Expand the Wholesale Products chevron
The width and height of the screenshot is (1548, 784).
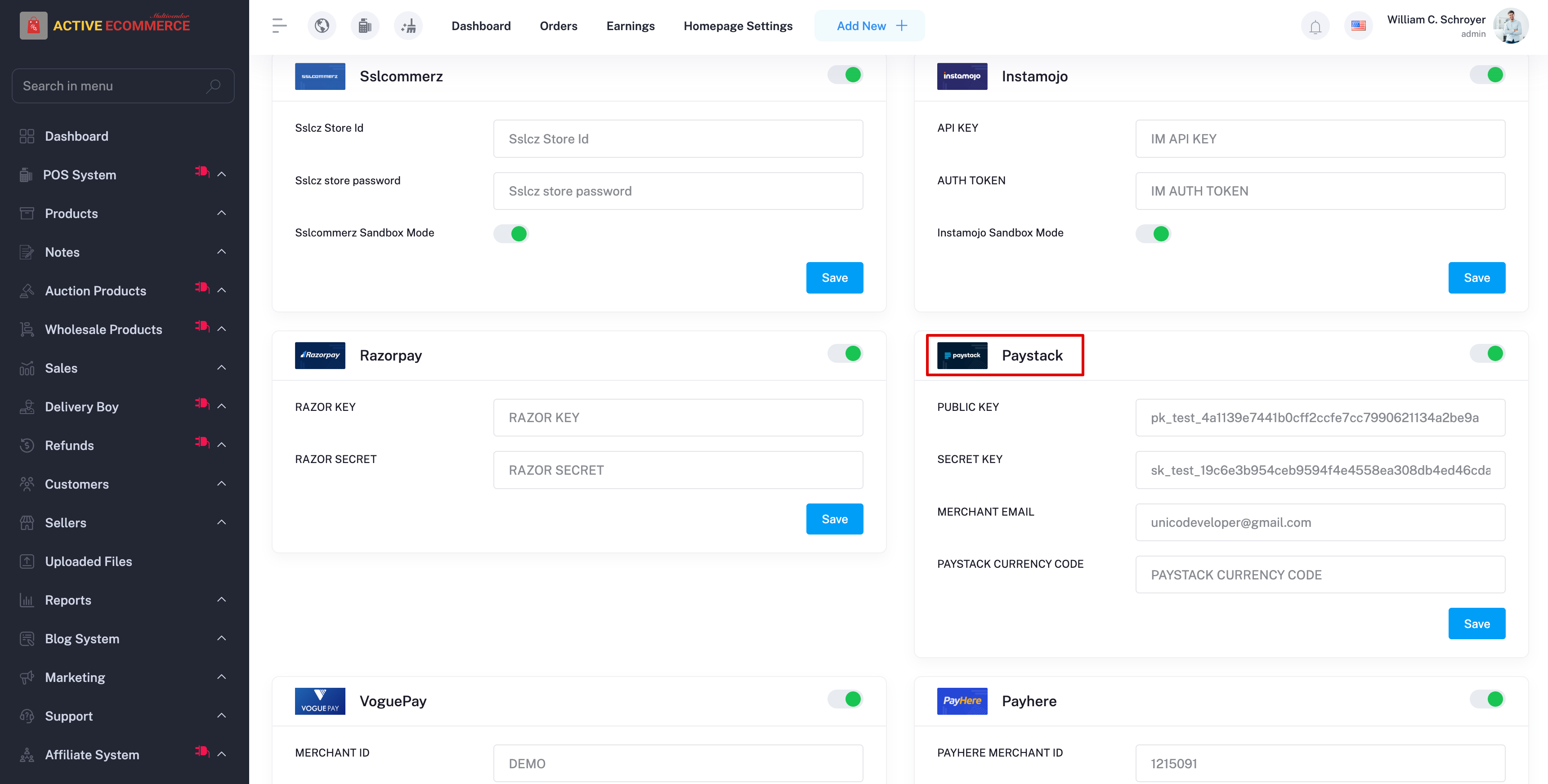[222, 329]
